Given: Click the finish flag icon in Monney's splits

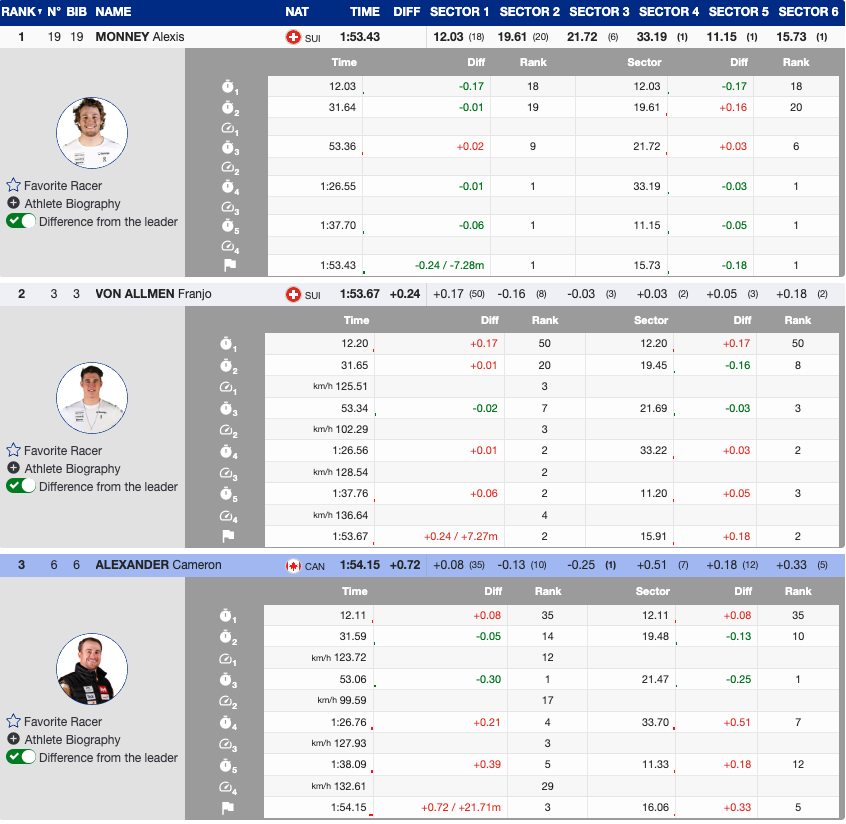Looking at the screenshot, I should pos(228,265).
